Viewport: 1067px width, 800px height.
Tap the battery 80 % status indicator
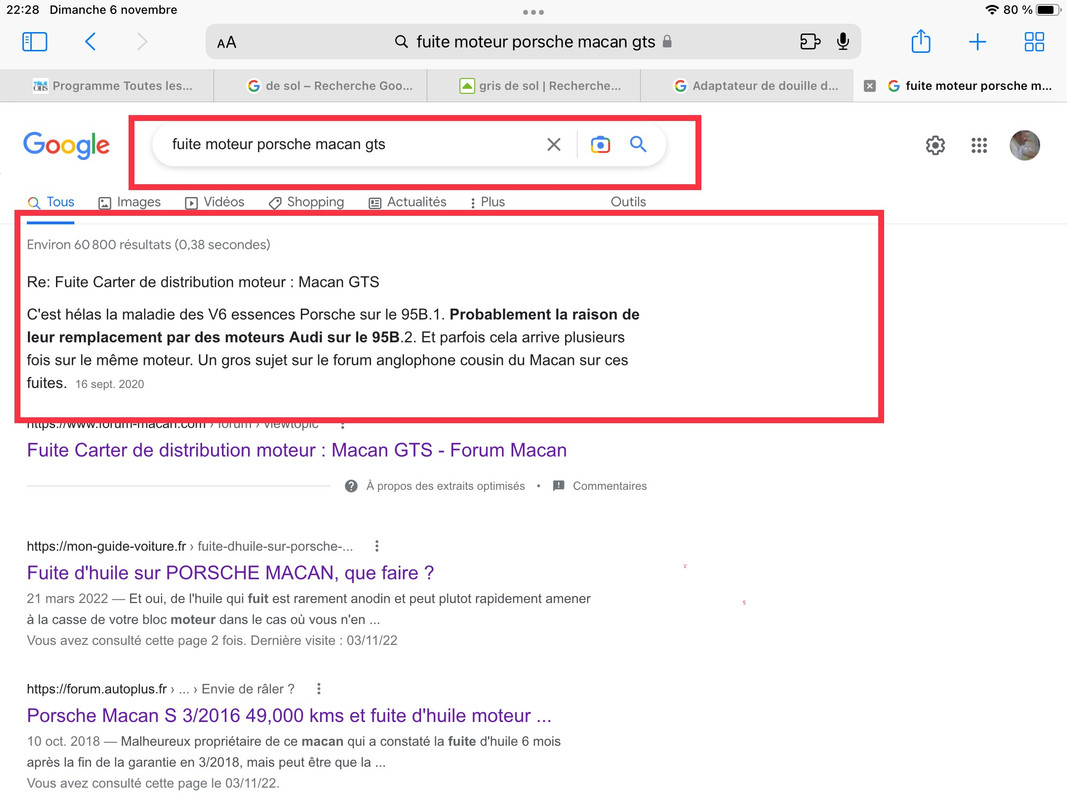click(1031, 10)
